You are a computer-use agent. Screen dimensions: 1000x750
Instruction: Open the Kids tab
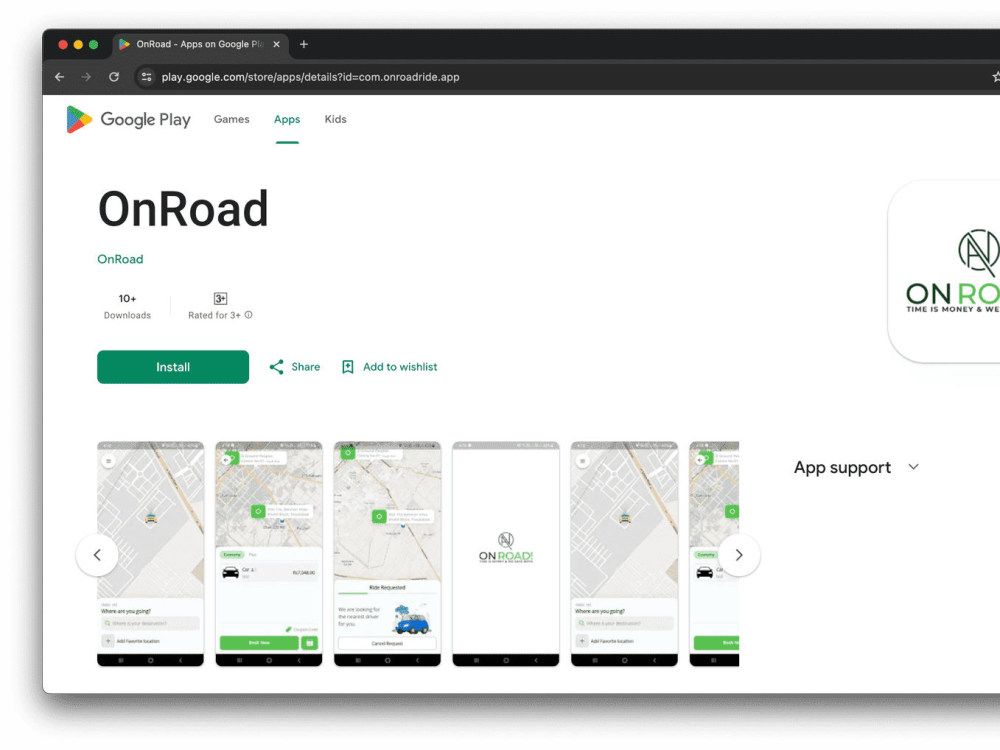tap(335, 119)
